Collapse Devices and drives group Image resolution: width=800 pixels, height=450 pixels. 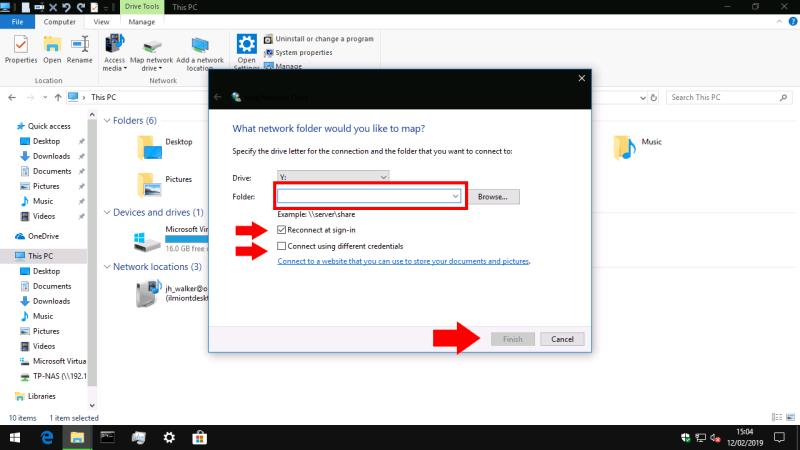[107, 212]
